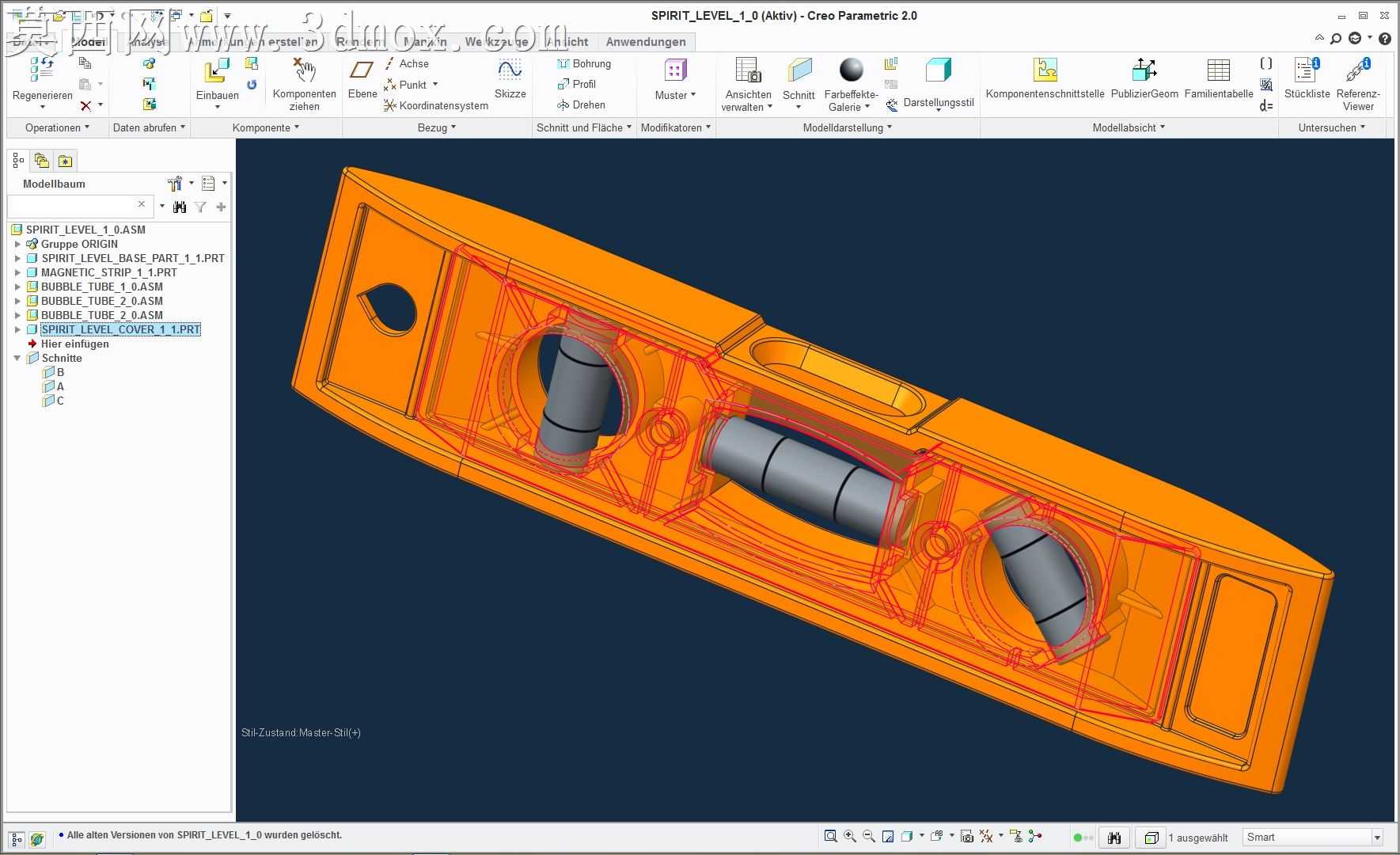Open the Operationen group menu
Image resolution: width=1400 pixels, height=855 pixels.
coord(57,127)
